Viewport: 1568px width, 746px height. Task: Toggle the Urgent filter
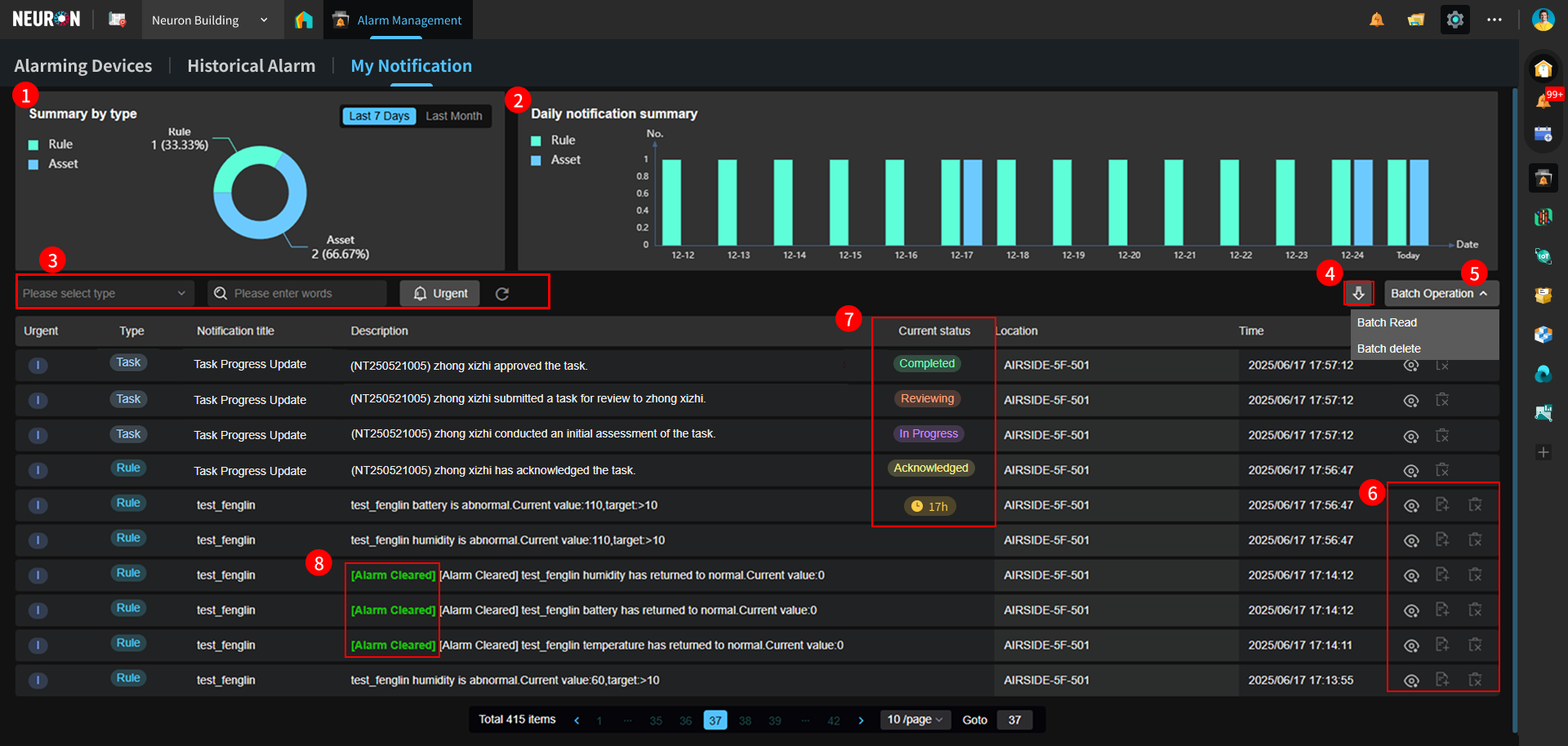click(x=439, y=294)
